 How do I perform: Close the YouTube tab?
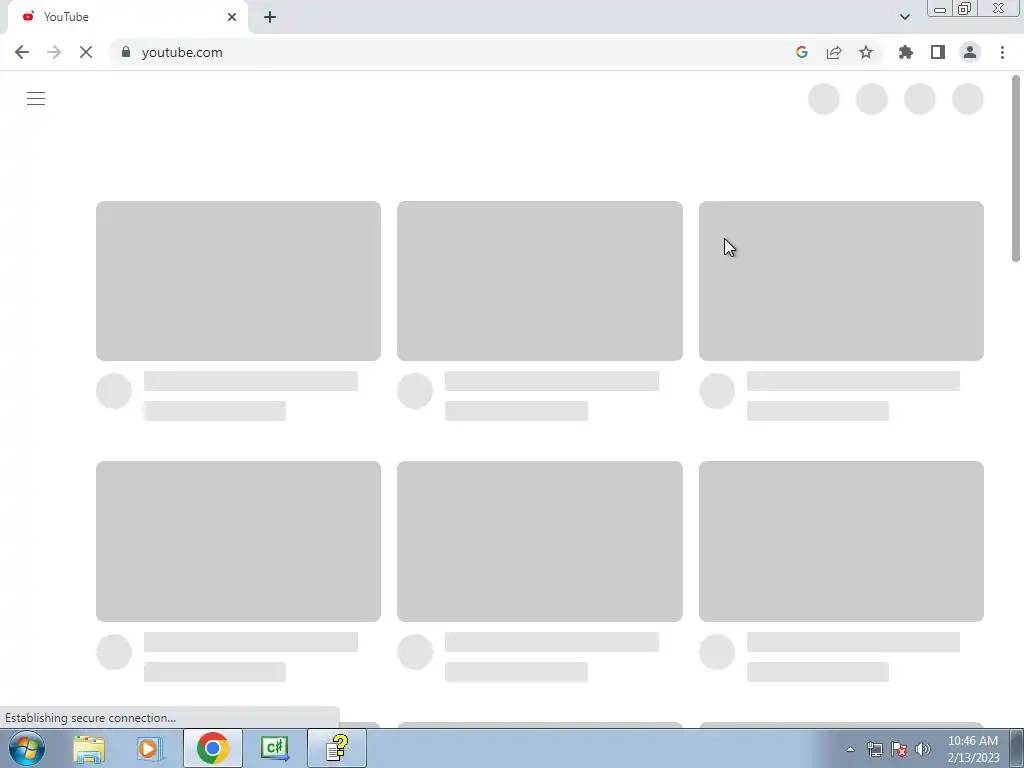coord(232,17)
